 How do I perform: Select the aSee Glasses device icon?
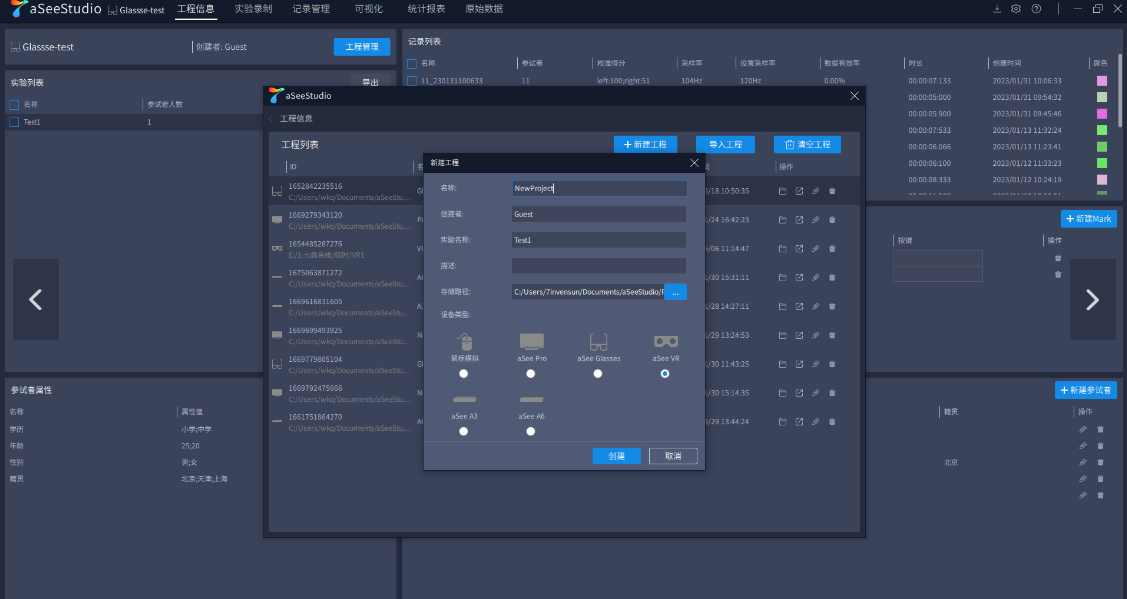coord(598,342)
